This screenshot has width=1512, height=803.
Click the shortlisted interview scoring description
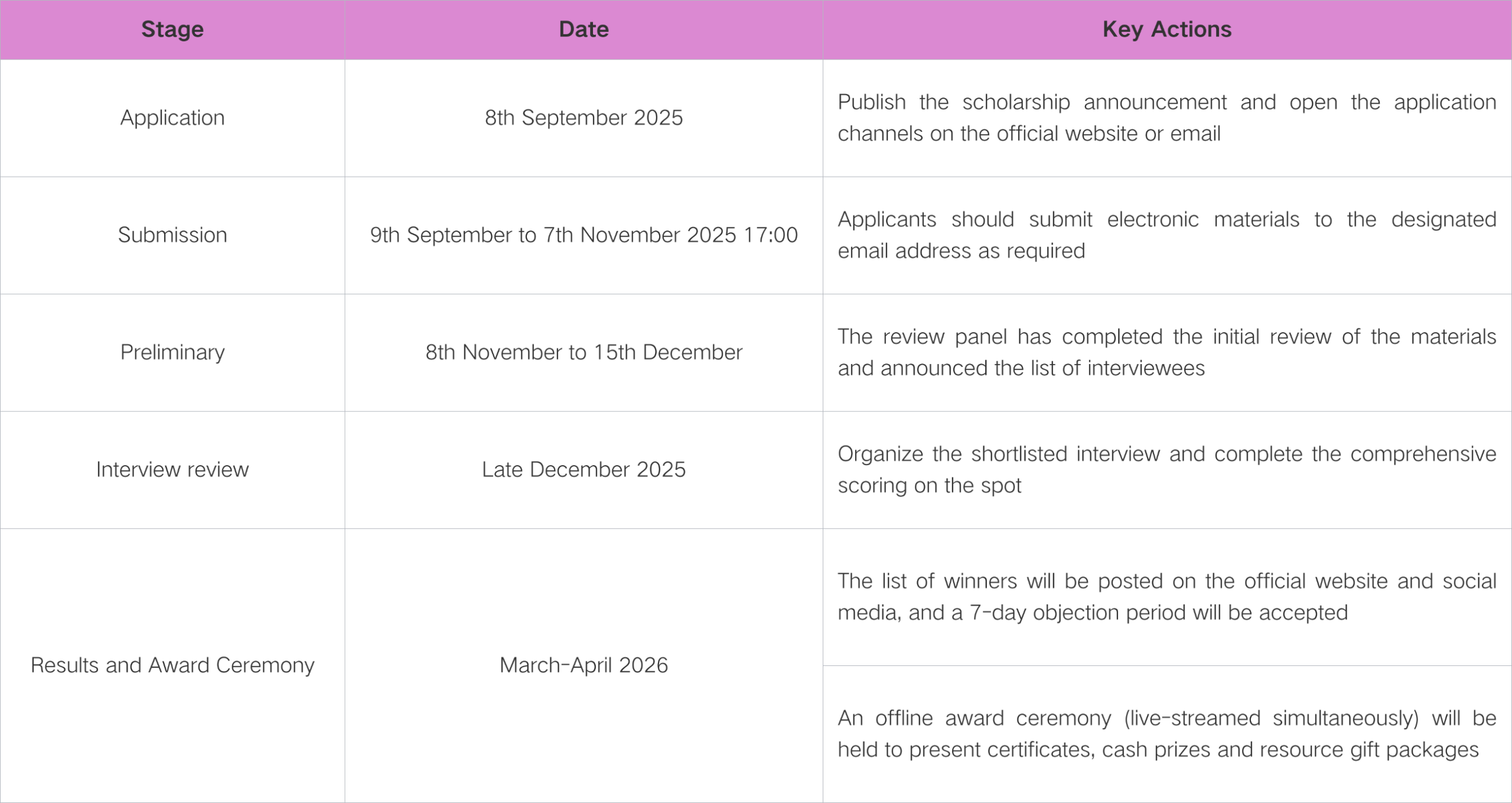point(1166,469)
